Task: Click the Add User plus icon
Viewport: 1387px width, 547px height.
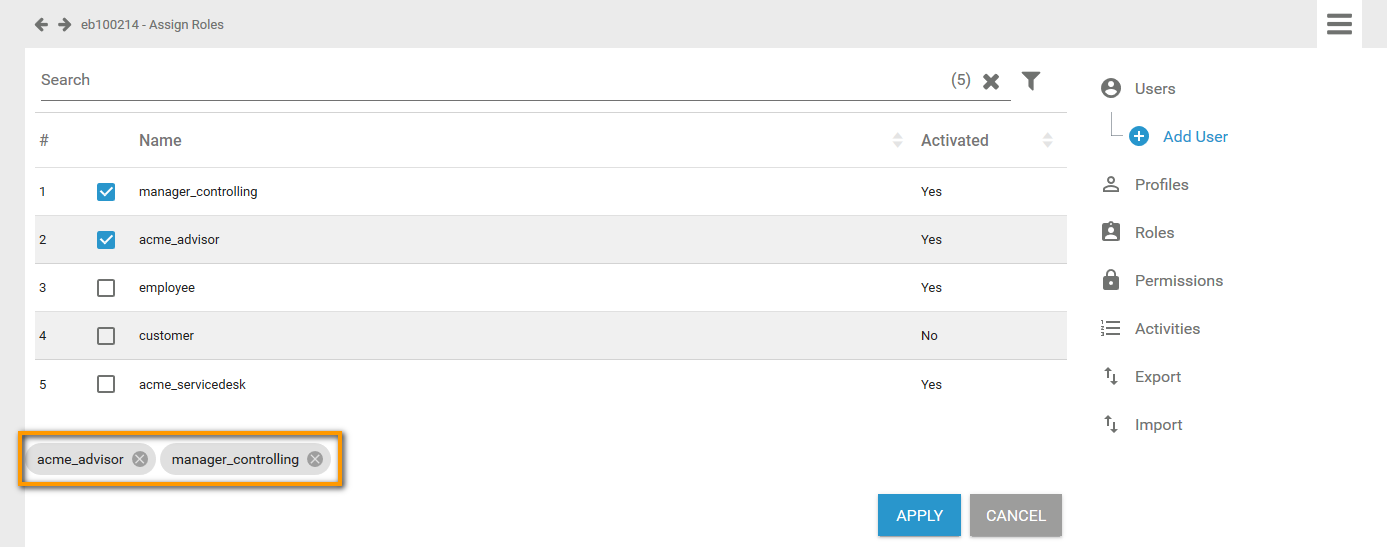Action: click(1139, 137)
